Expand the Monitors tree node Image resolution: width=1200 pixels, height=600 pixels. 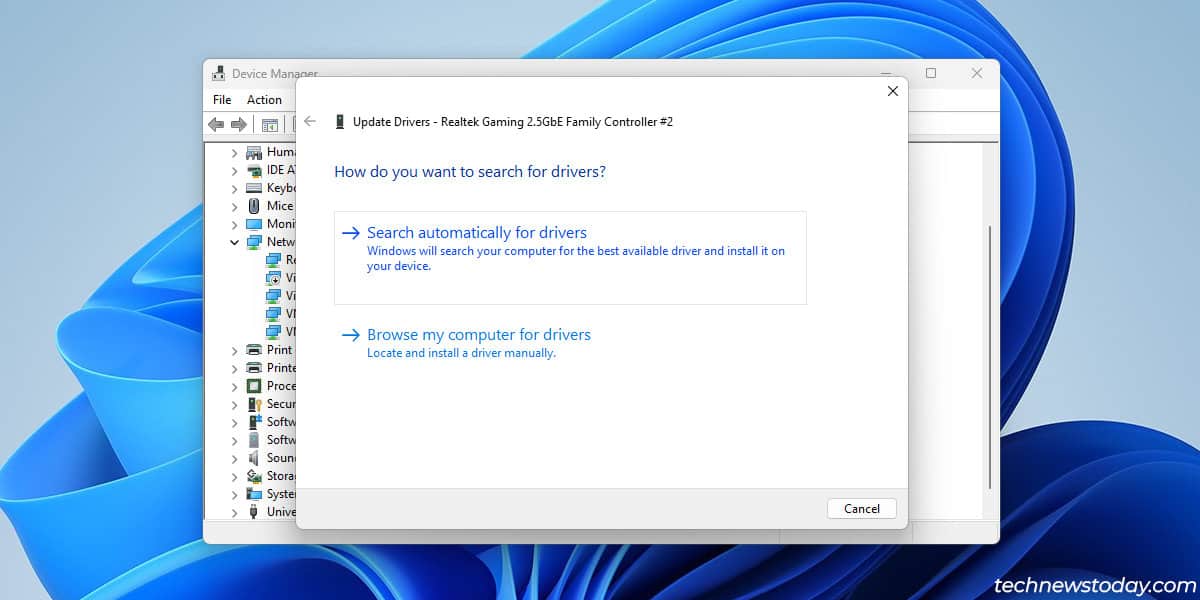tap(235, 224)
